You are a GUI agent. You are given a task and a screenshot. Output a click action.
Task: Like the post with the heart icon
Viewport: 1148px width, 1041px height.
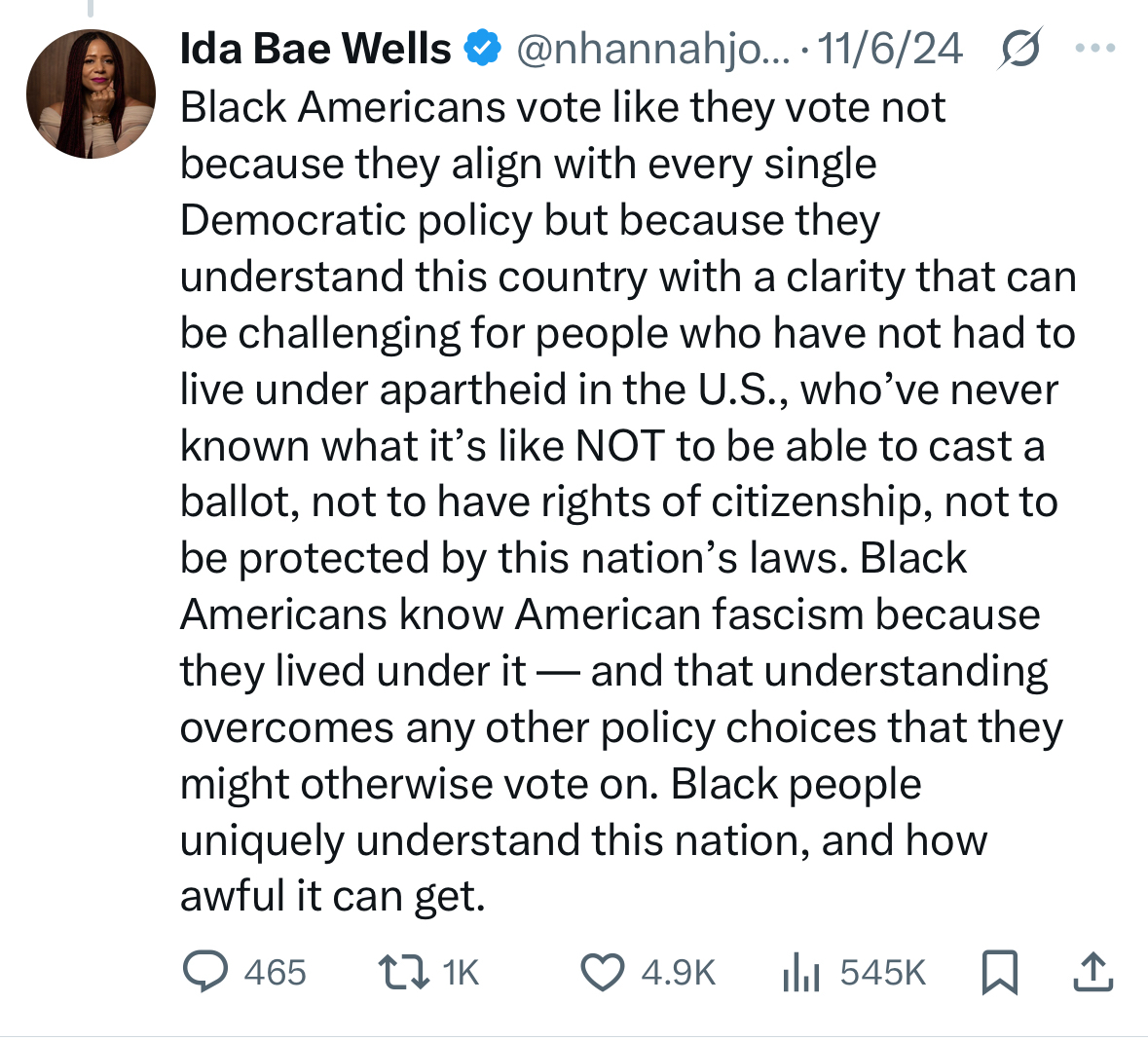click(x=603, y=972)
